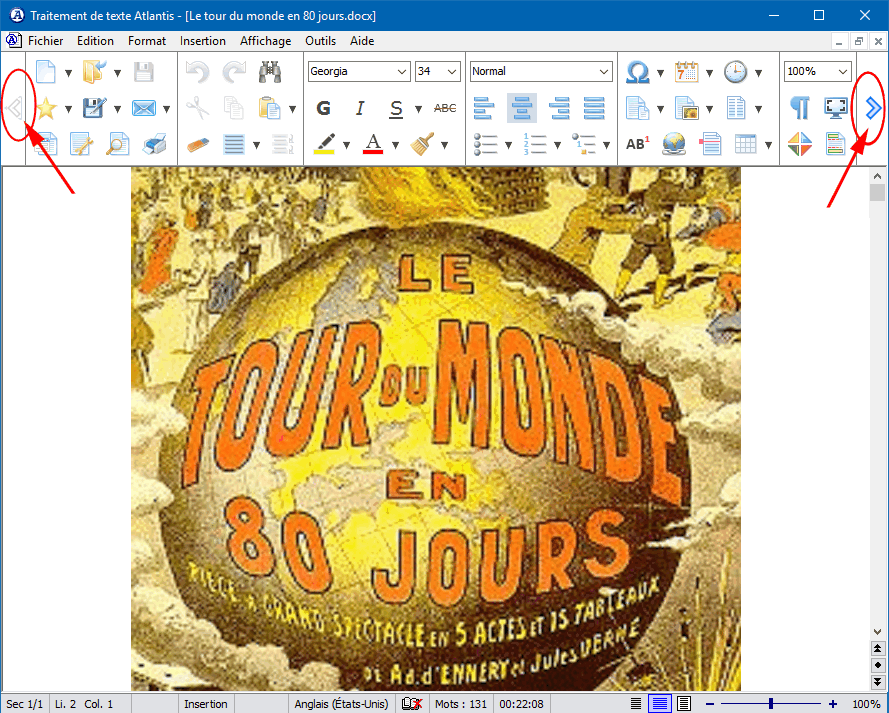
Task: Justify the paragraph text
Action: coord(594,108)
